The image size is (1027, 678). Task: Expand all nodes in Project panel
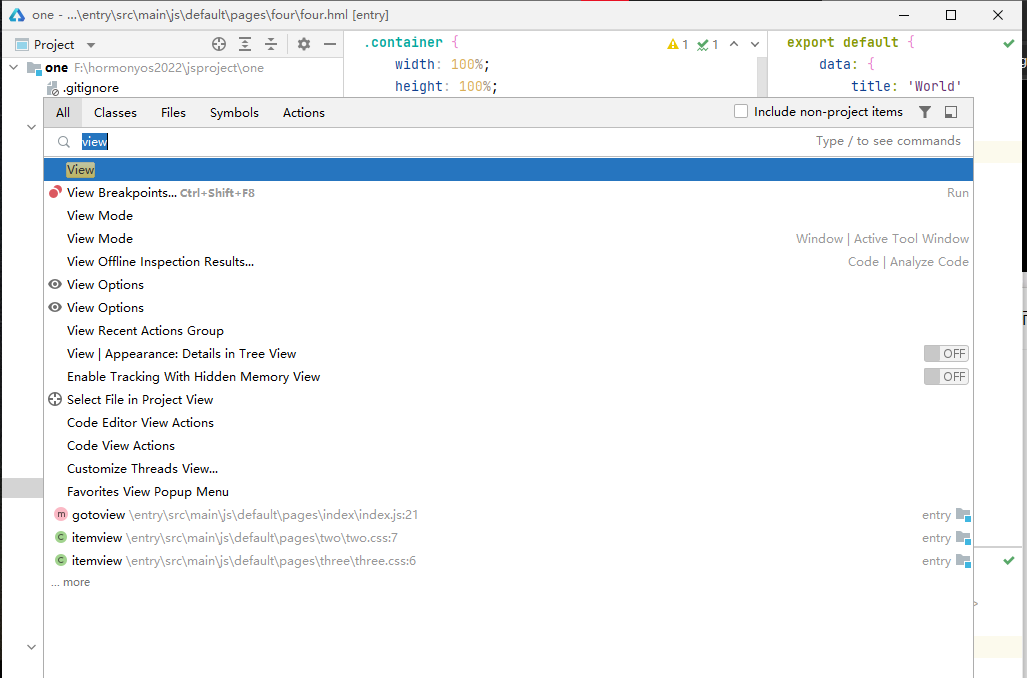[245, 45]
